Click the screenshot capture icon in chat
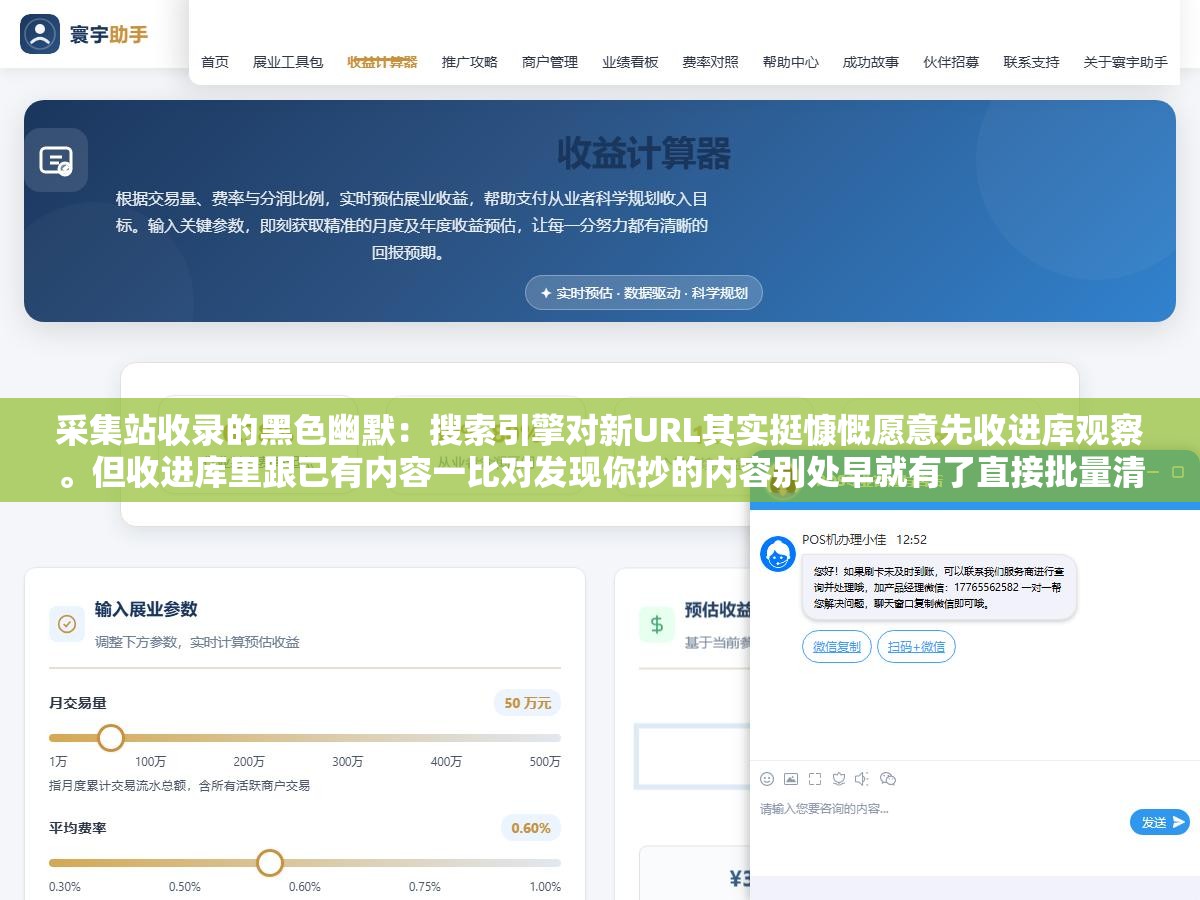The width and height of the screenshot is (1200, 900). click(x=815, y=779)
